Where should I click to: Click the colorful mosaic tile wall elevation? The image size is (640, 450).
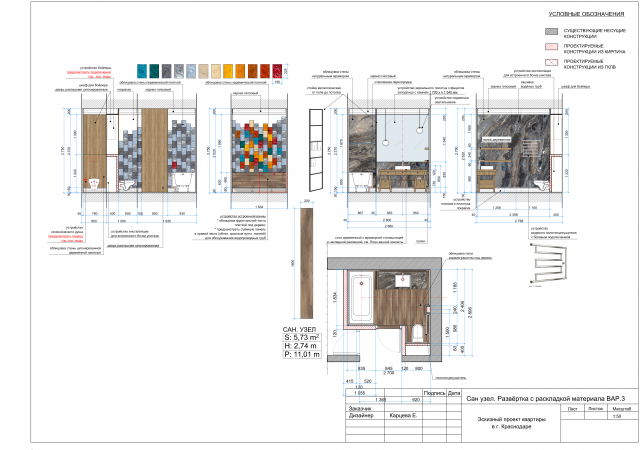[x=259, y=145]
